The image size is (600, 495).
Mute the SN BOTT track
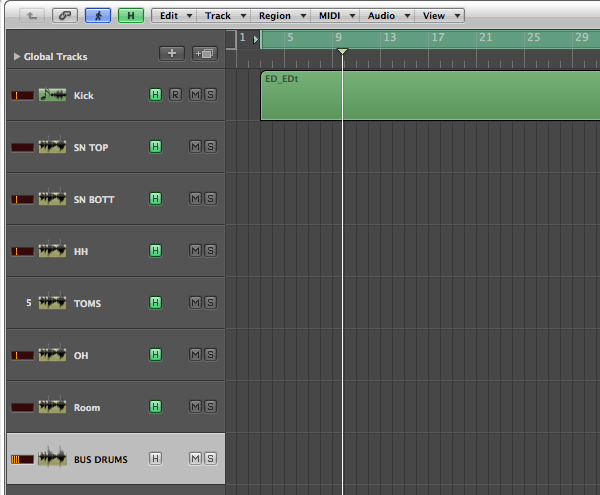point(196,199)
